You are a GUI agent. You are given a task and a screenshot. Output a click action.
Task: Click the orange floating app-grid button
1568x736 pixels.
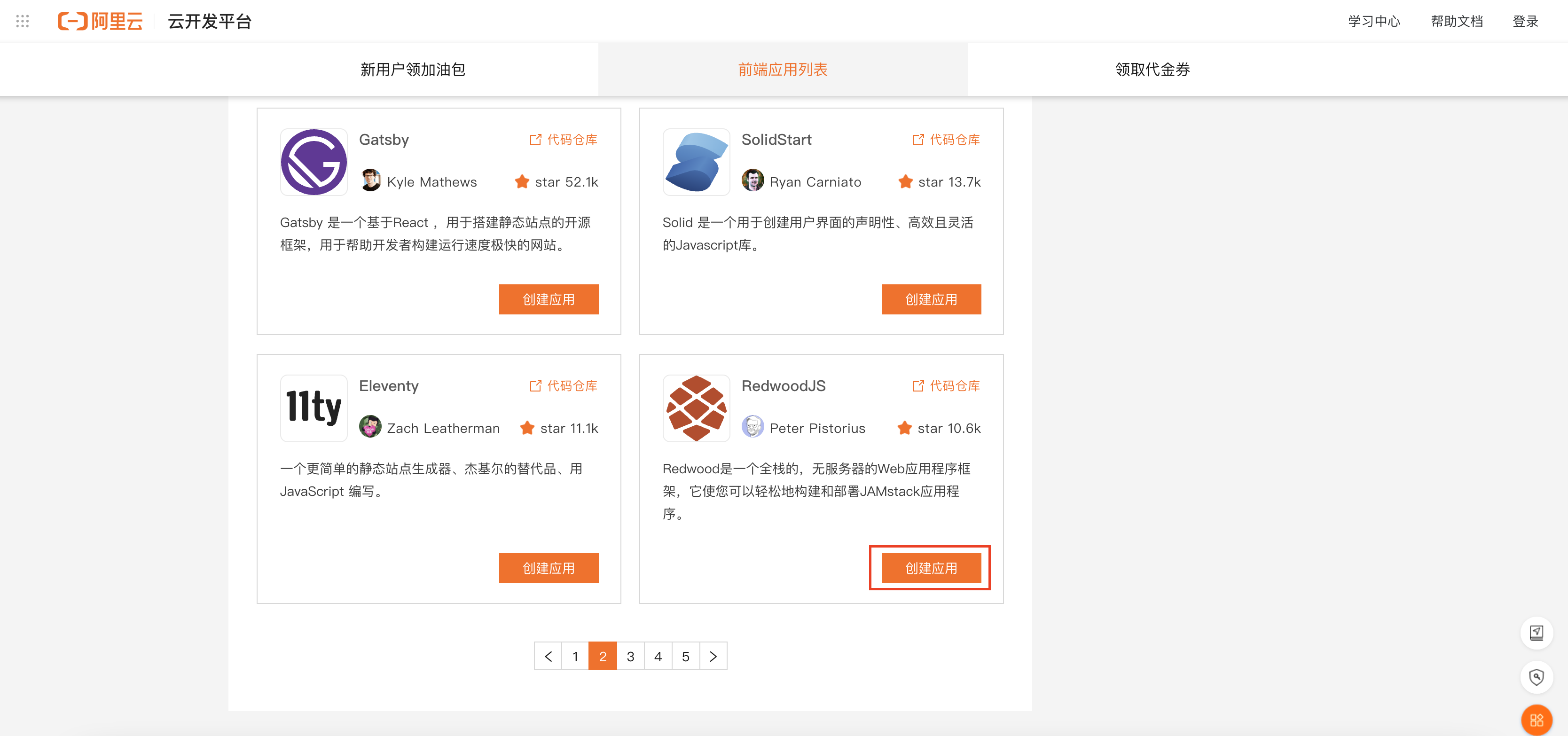pos(1537,720)
